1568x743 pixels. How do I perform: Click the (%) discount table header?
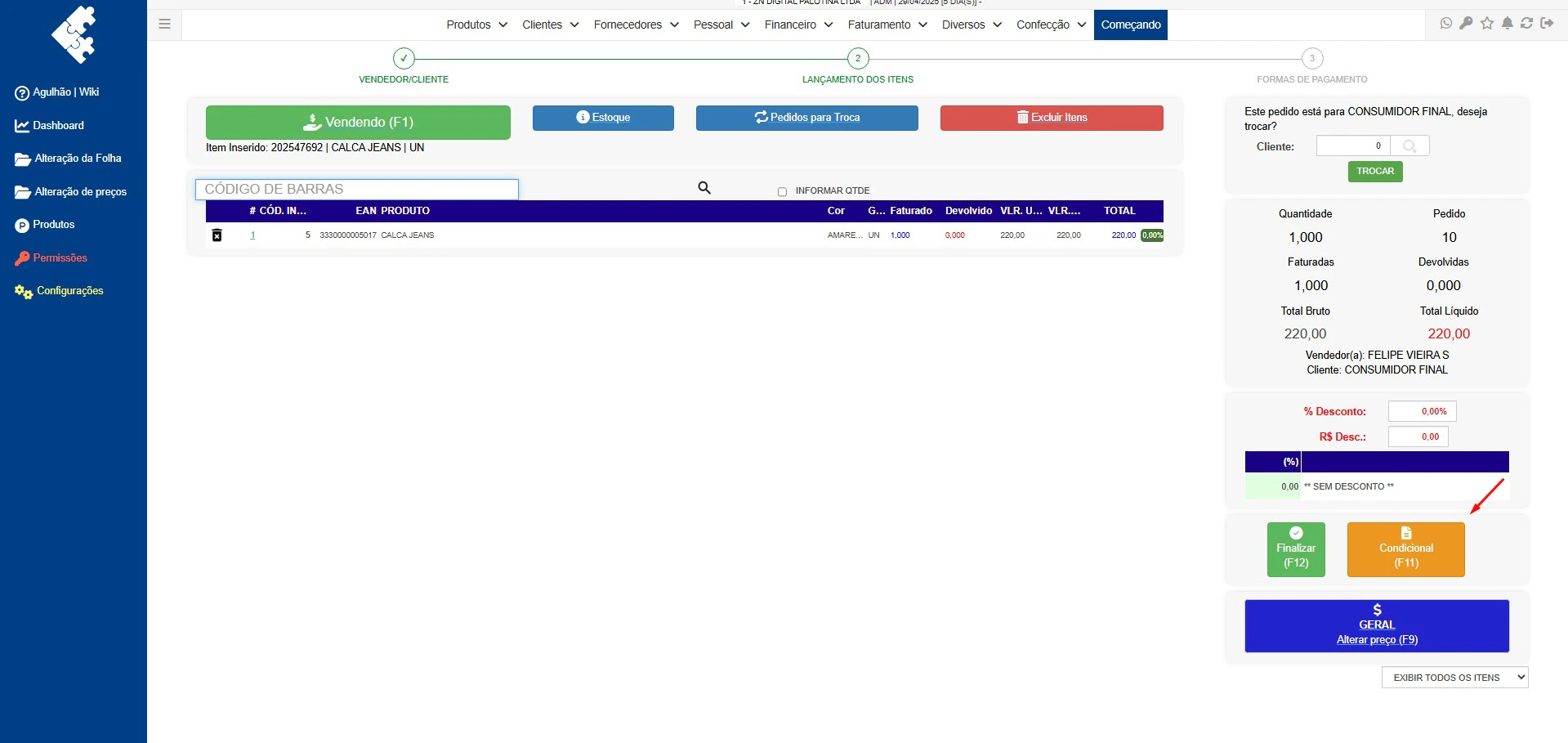1291,462
